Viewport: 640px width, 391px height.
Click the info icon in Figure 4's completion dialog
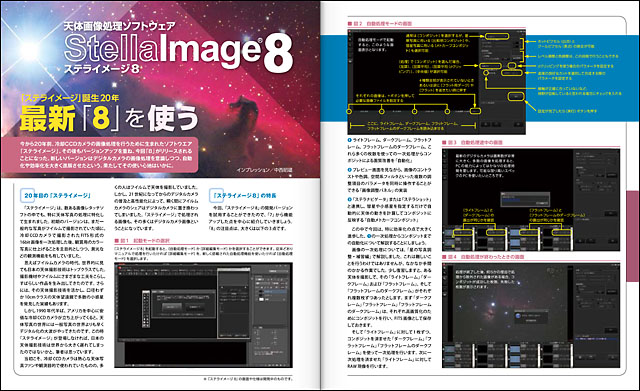click(518, 315)
